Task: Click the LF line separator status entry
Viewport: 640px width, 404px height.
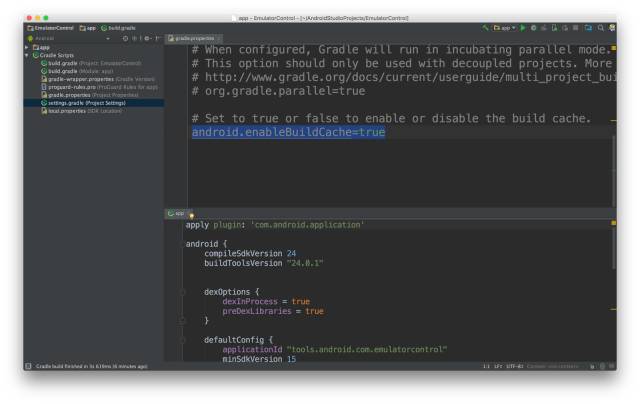Action: 498,366
